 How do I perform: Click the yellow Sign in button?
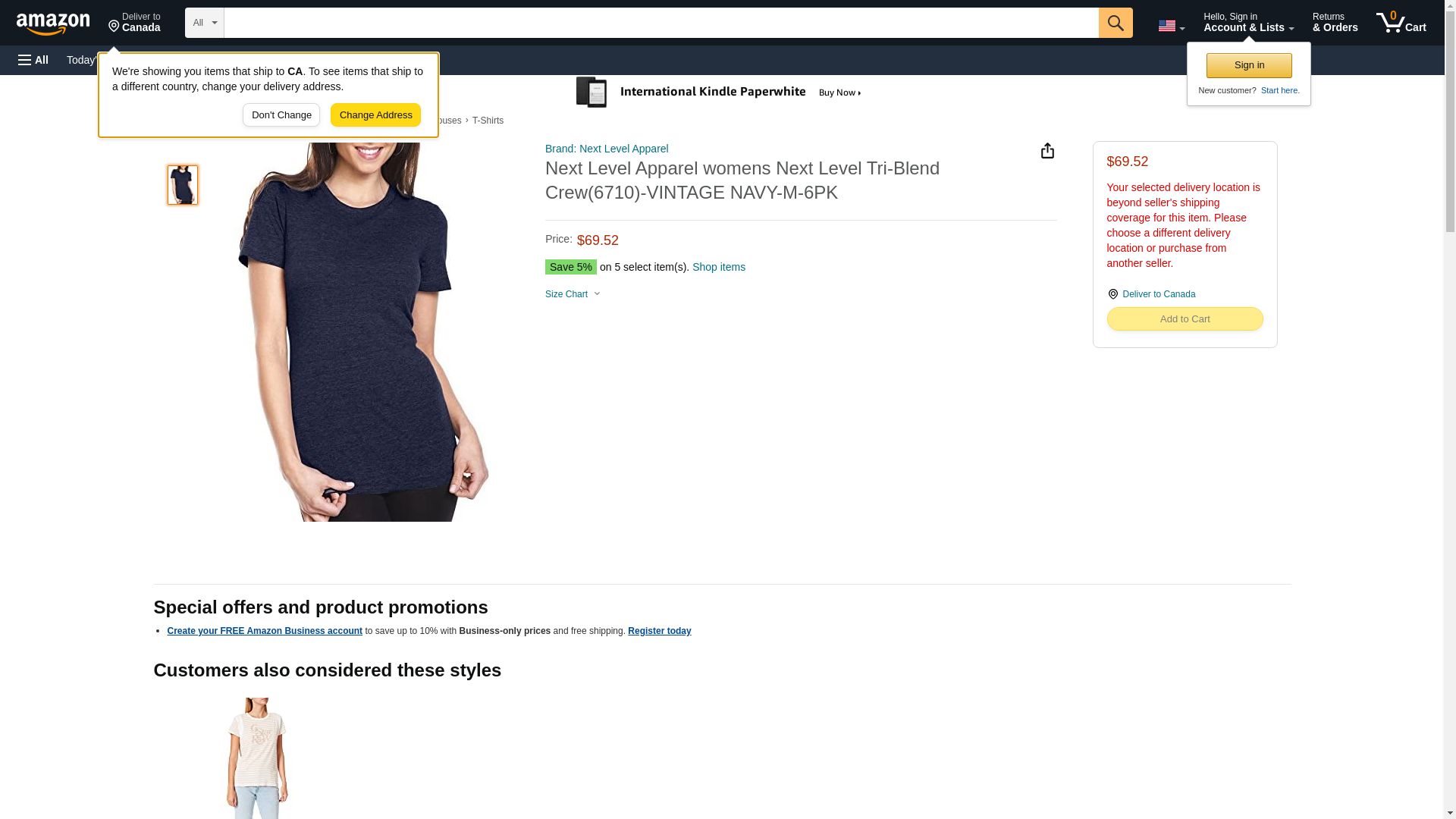pyautogui.click(x=1249, y=65)
